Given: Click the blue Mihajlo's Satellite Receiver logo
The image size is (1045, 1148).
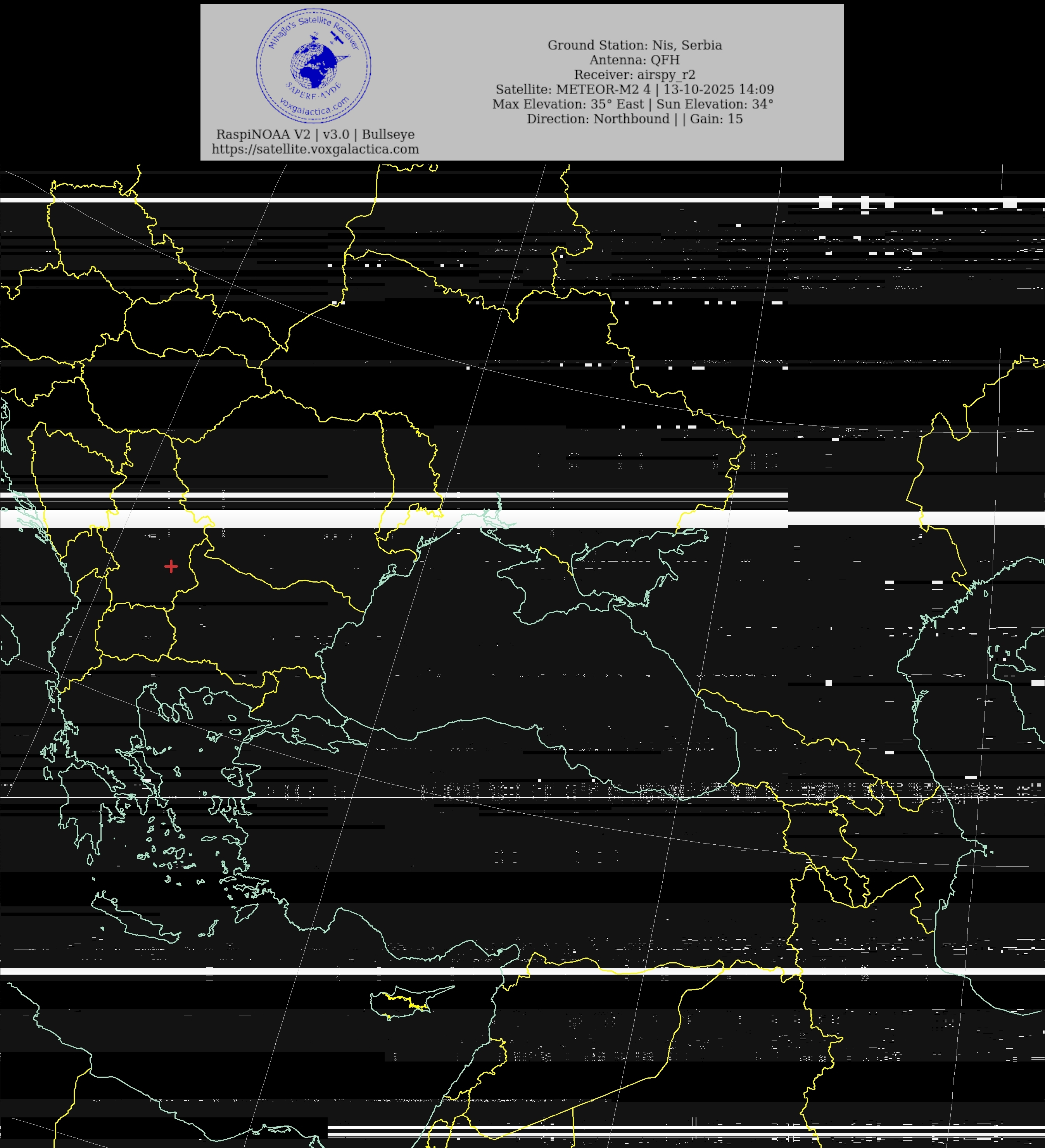Looking at the screenshot, I should point(314,66).
